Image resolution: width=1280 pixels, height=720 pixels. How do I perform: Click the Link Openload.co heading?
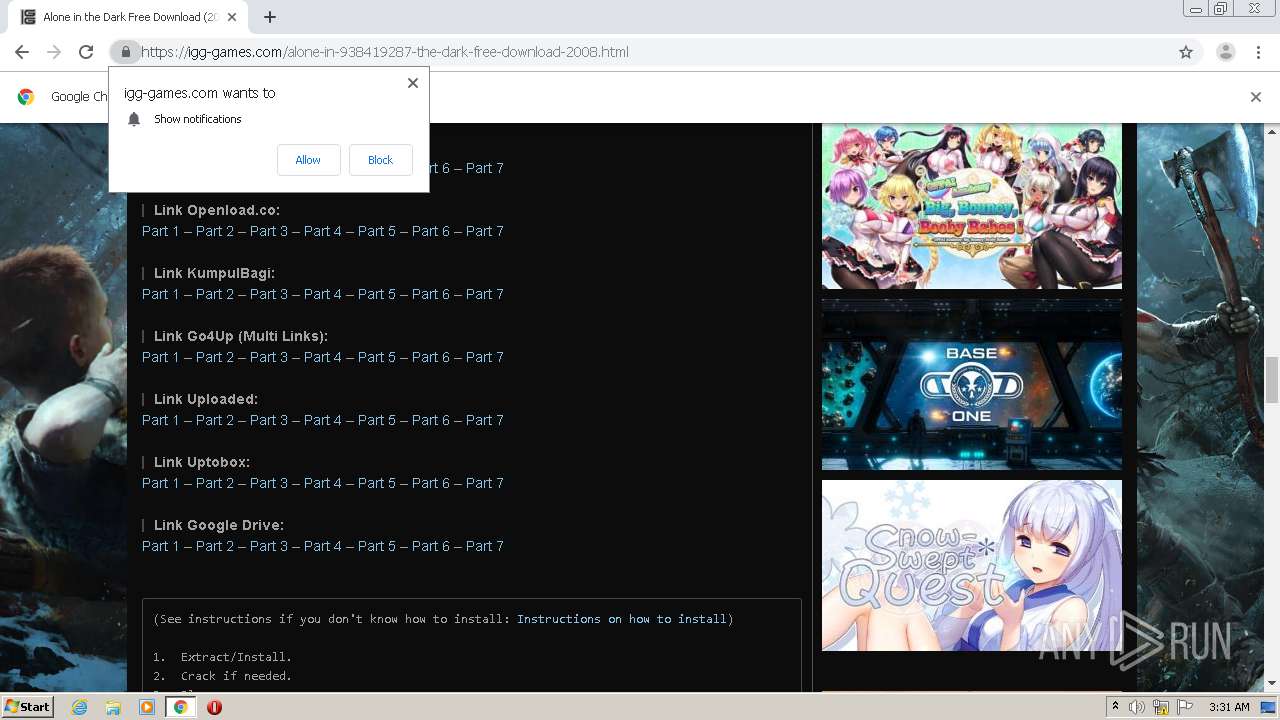217,210
